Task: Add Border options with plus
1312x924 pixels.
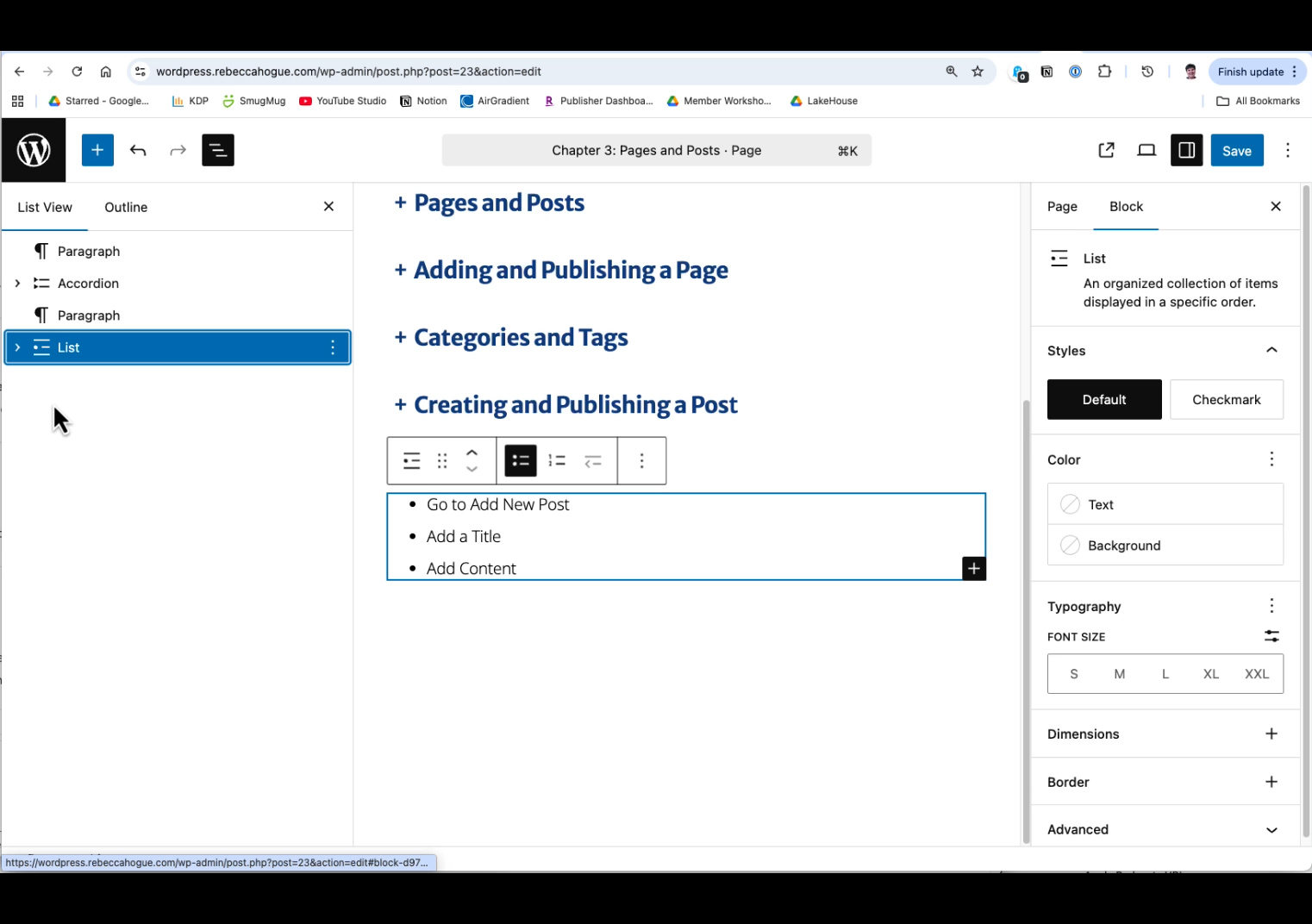Action: pyautogui.click(x=1271, y=782)
